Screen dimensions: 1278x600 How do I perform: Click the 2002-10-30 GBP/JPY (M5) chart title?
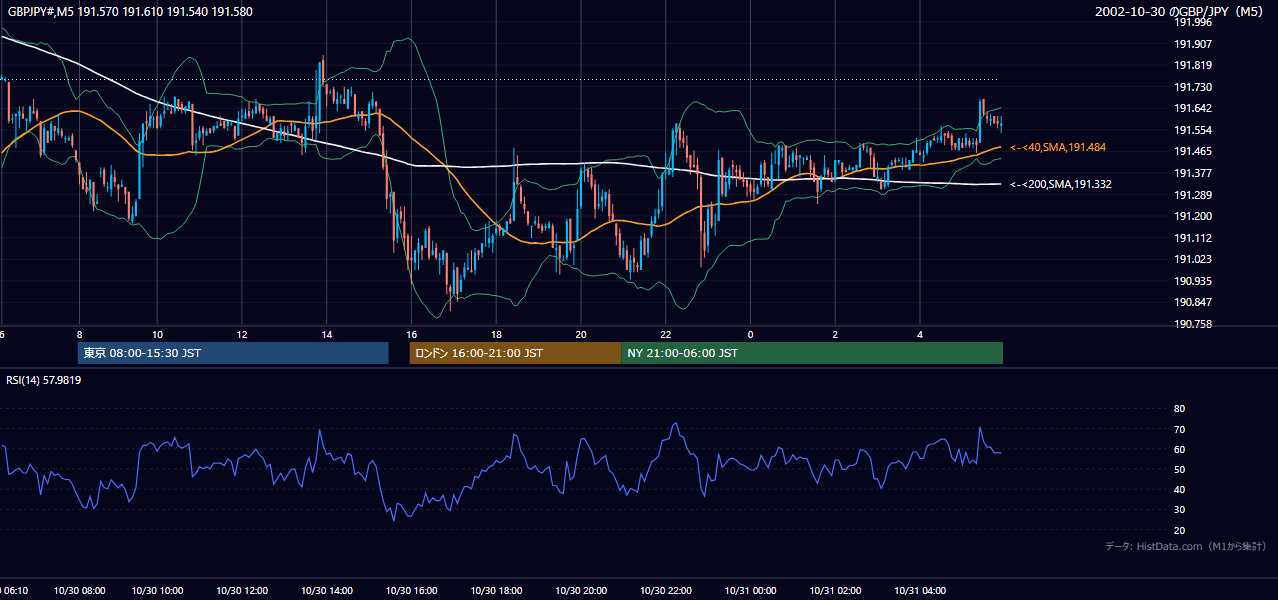click(1181, 11)
